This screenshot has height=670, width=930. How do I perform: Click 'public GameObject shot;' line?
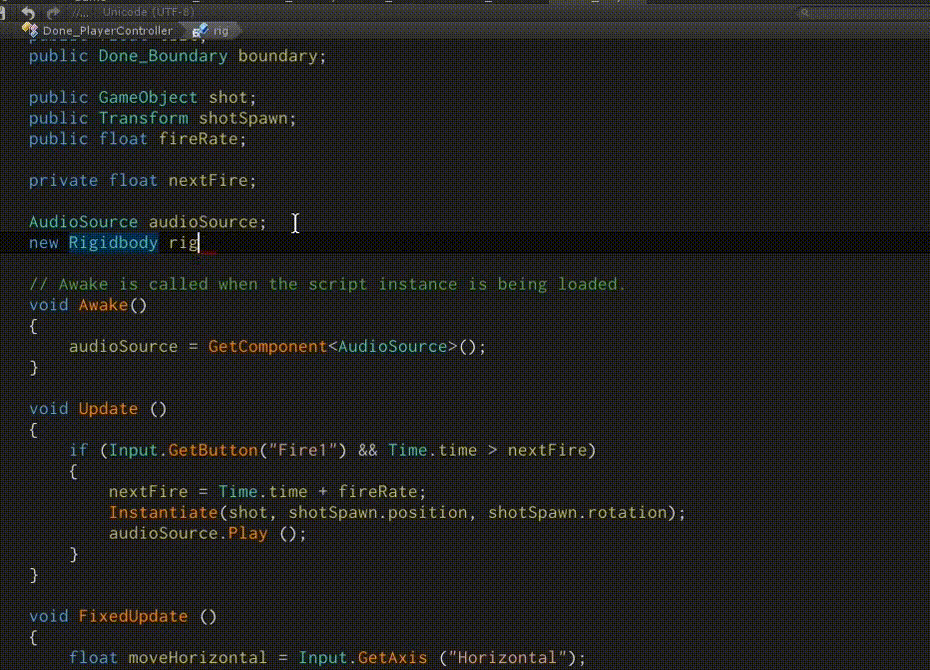click(142, 97)
